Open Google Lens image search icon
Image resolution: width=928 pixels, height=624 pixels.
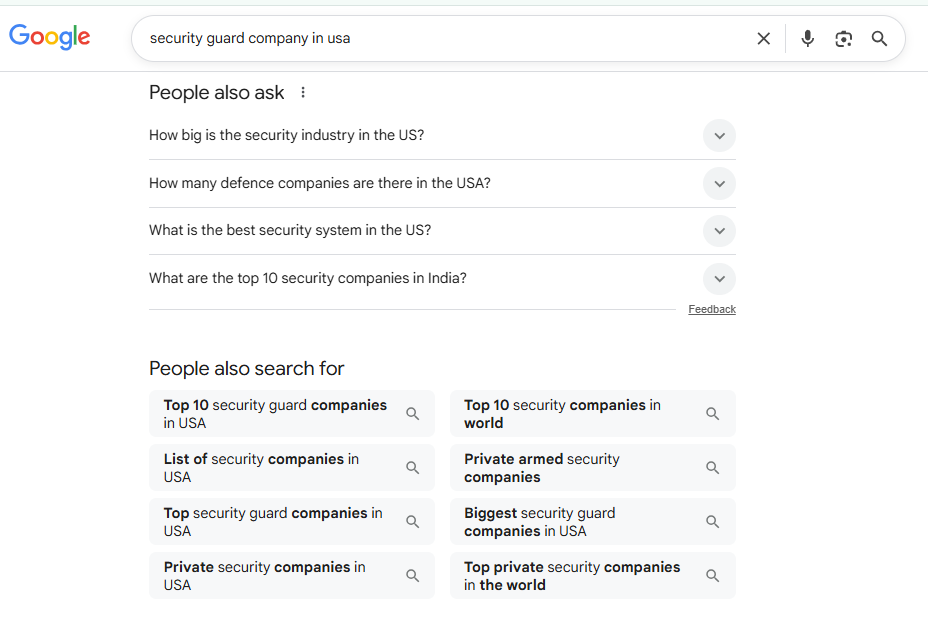844,39
